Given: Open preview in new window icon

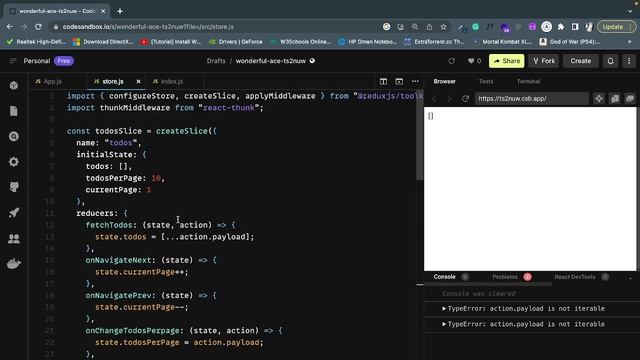Looking at the screenshot, I should point(615,99).
